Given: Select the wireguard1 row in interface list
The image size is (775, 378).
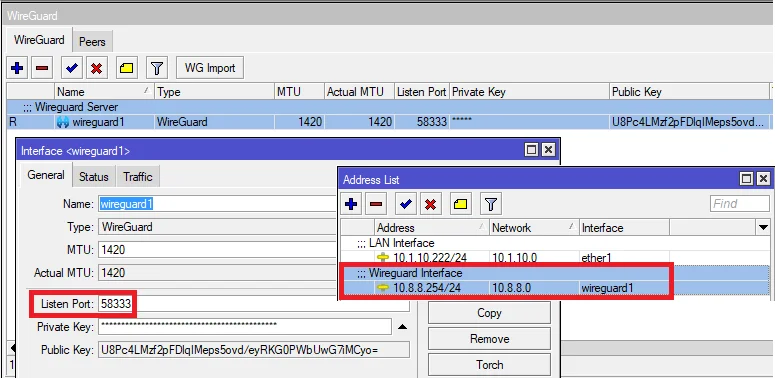Looking at the screenshot, I should pos(389,122).
